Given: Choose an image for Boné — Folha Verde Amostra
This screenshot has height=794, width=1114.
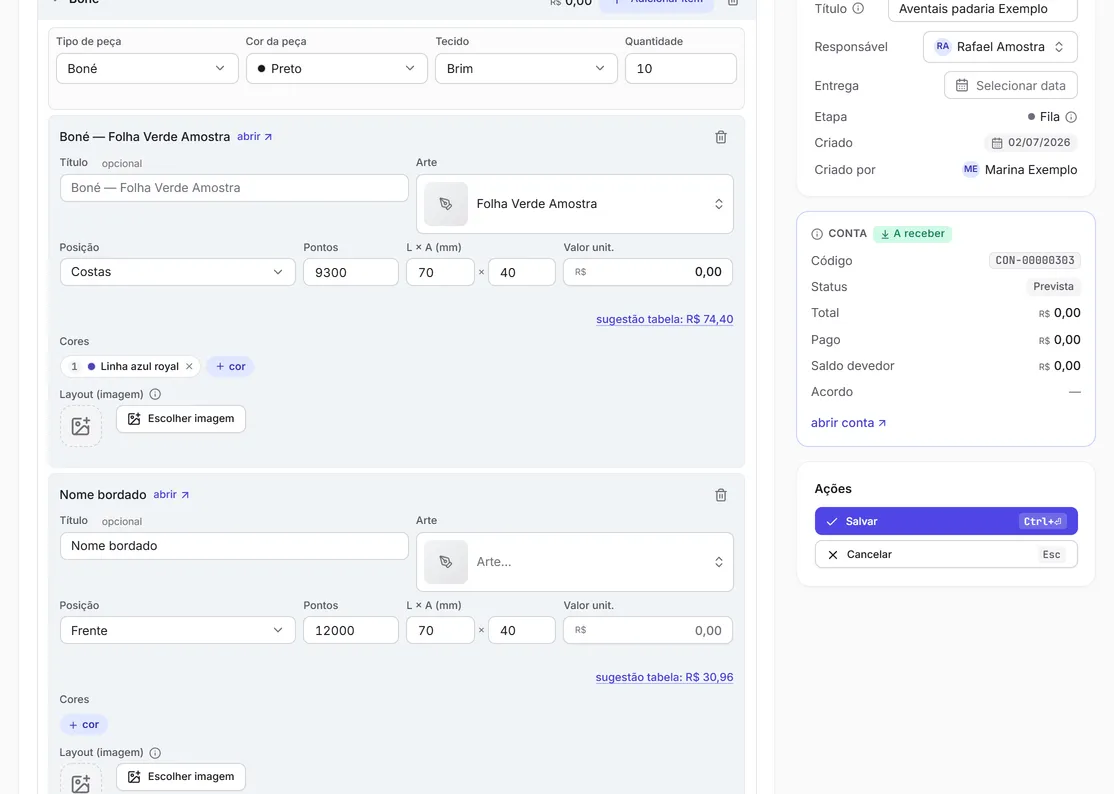Looking at the screenshot, I should [181, 419].
